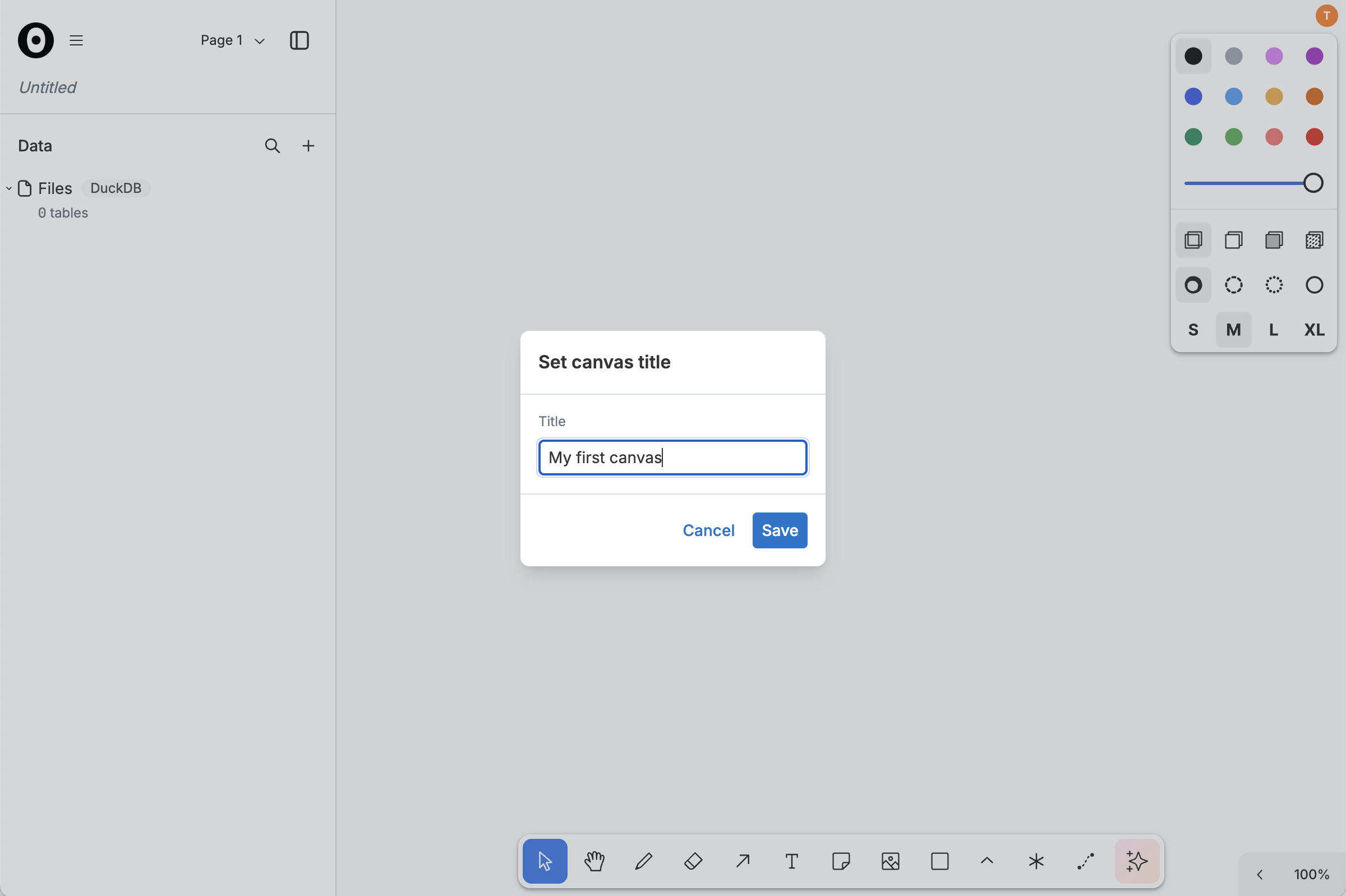This screenshot has height=896, width=1346.
Task: Select the Hand pan tool
Action: 594,861
